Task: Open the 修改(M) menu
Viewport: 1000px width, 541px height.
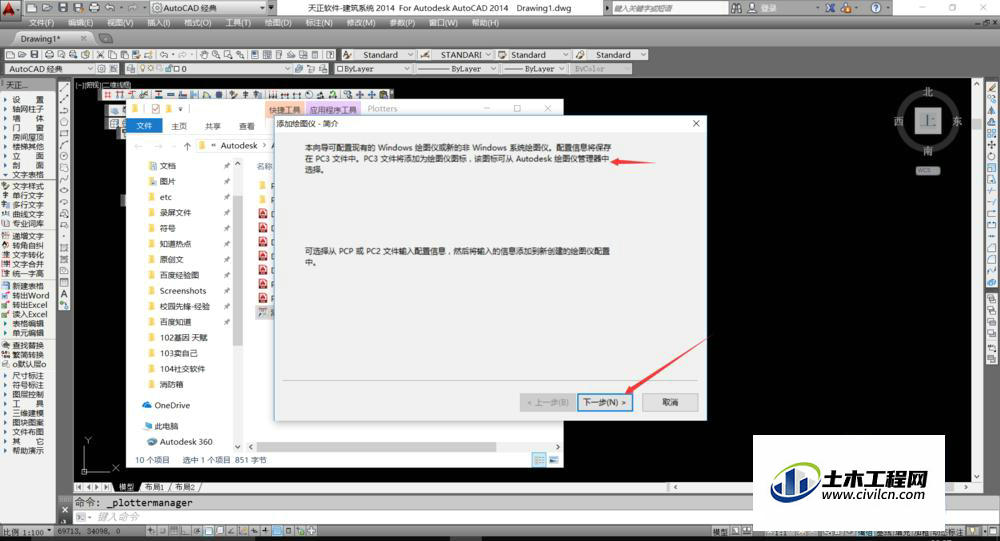Action: pyautogui.click(x=360, y=23)
